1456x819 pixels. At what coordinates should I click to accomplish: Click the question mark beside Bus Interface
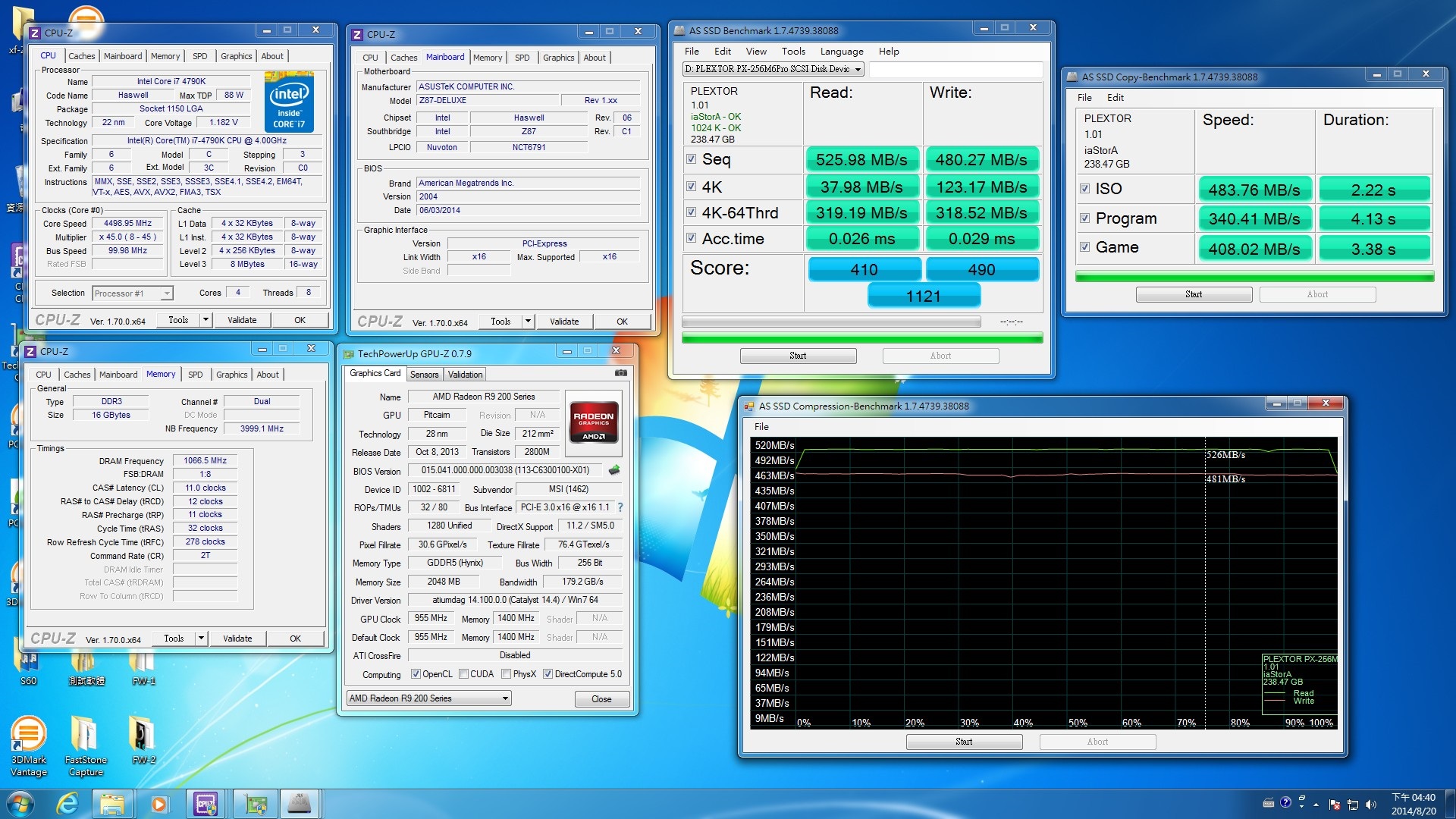(x=620, y=507)
